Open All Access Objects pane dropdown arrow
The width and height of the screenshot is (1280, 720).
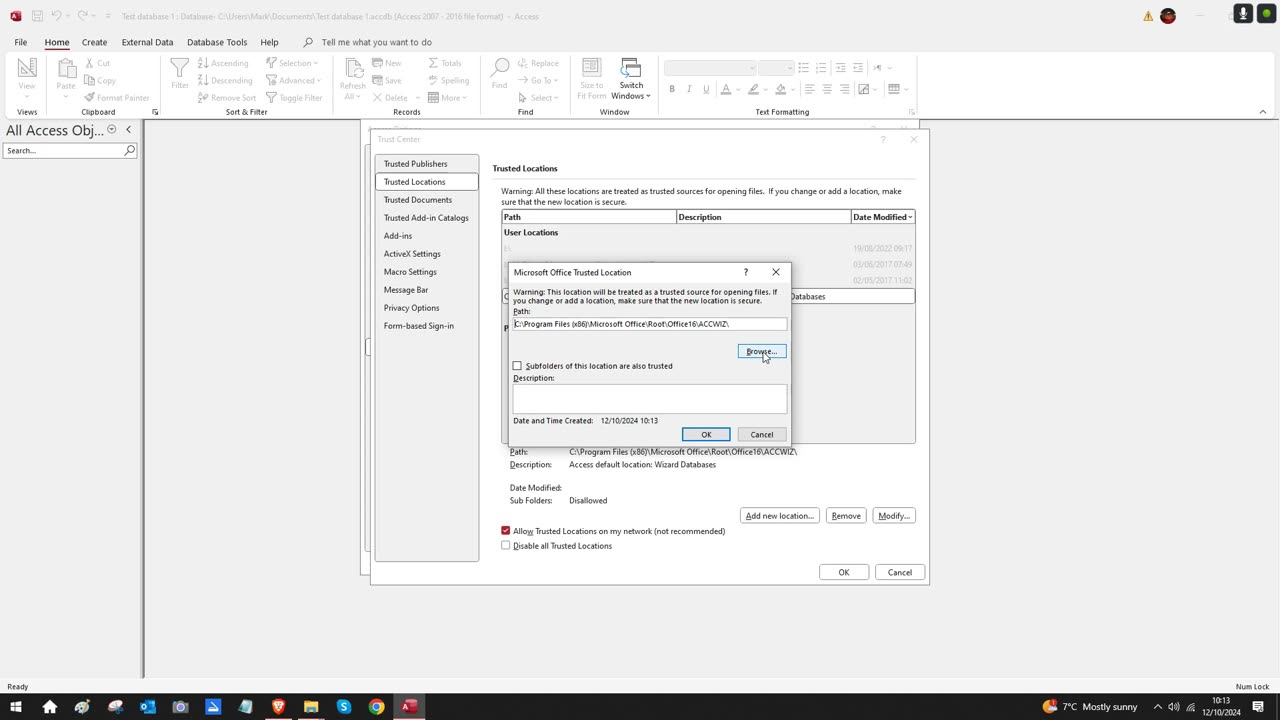[111, 130]
